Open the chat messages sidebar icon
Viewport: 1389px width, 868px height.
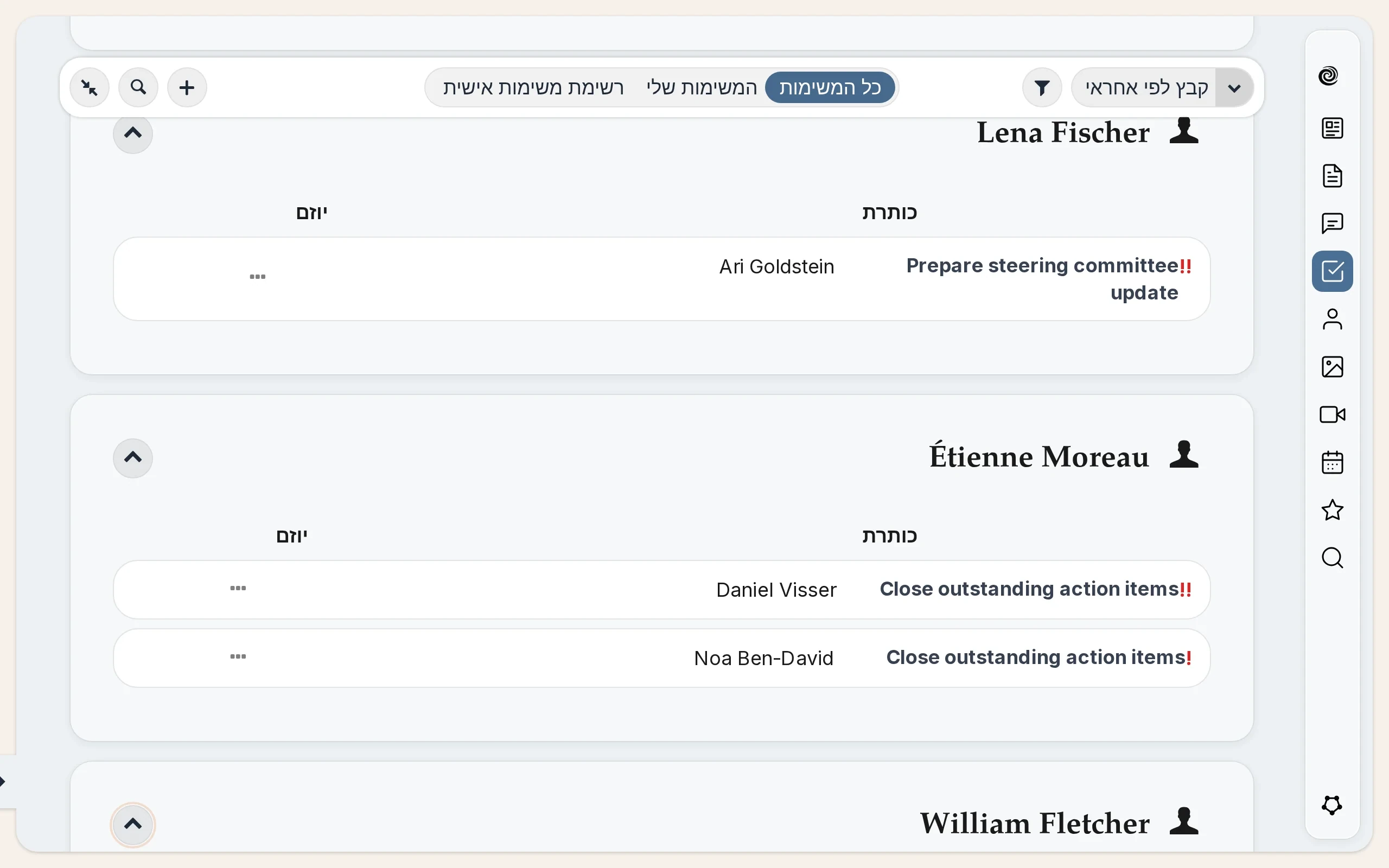pos(1332,224)
